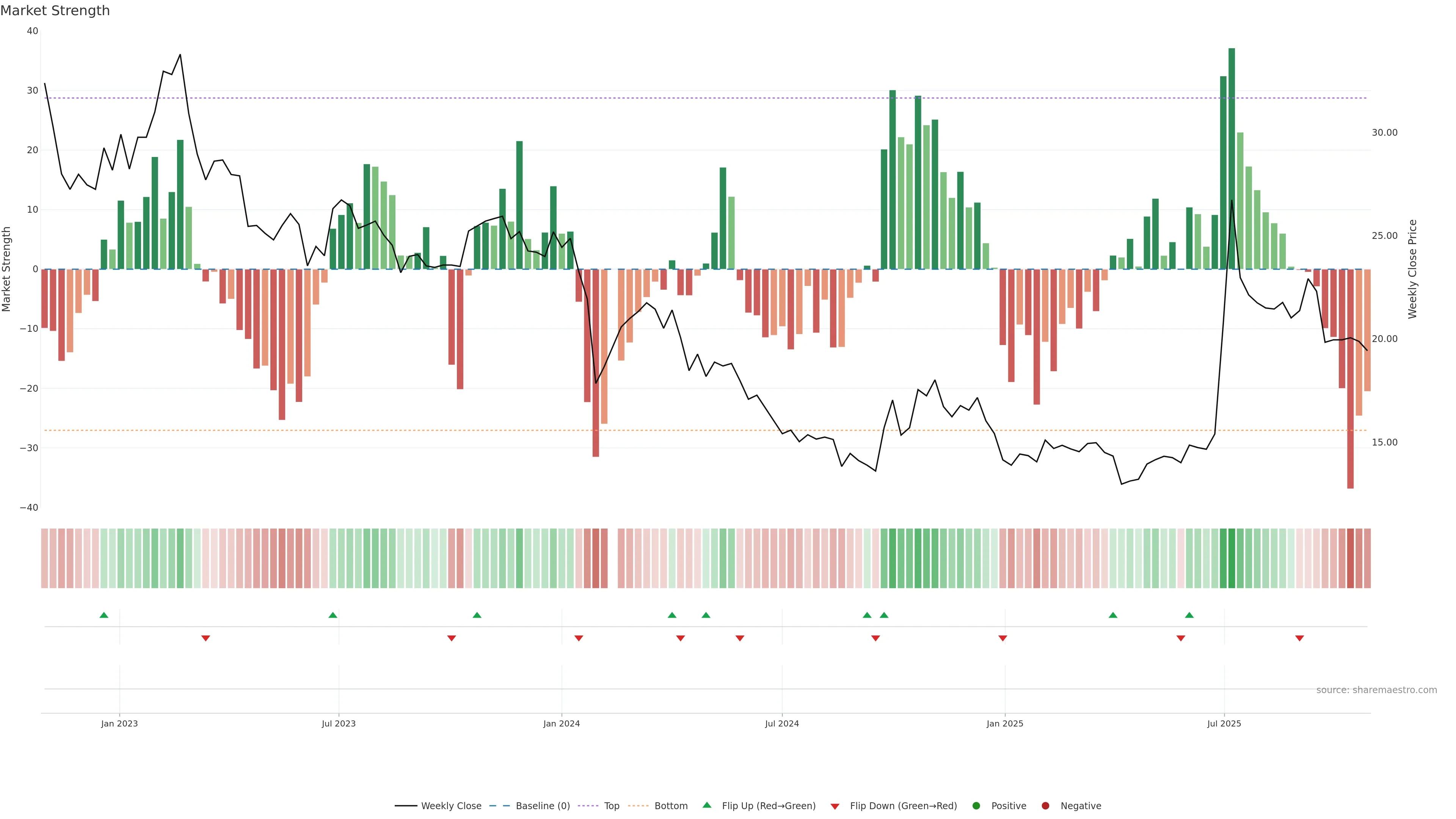This screenshot has height=819, width=1456.
Task: Toggle the Bottom dotted line legend entry
Action: coord(670,805)
